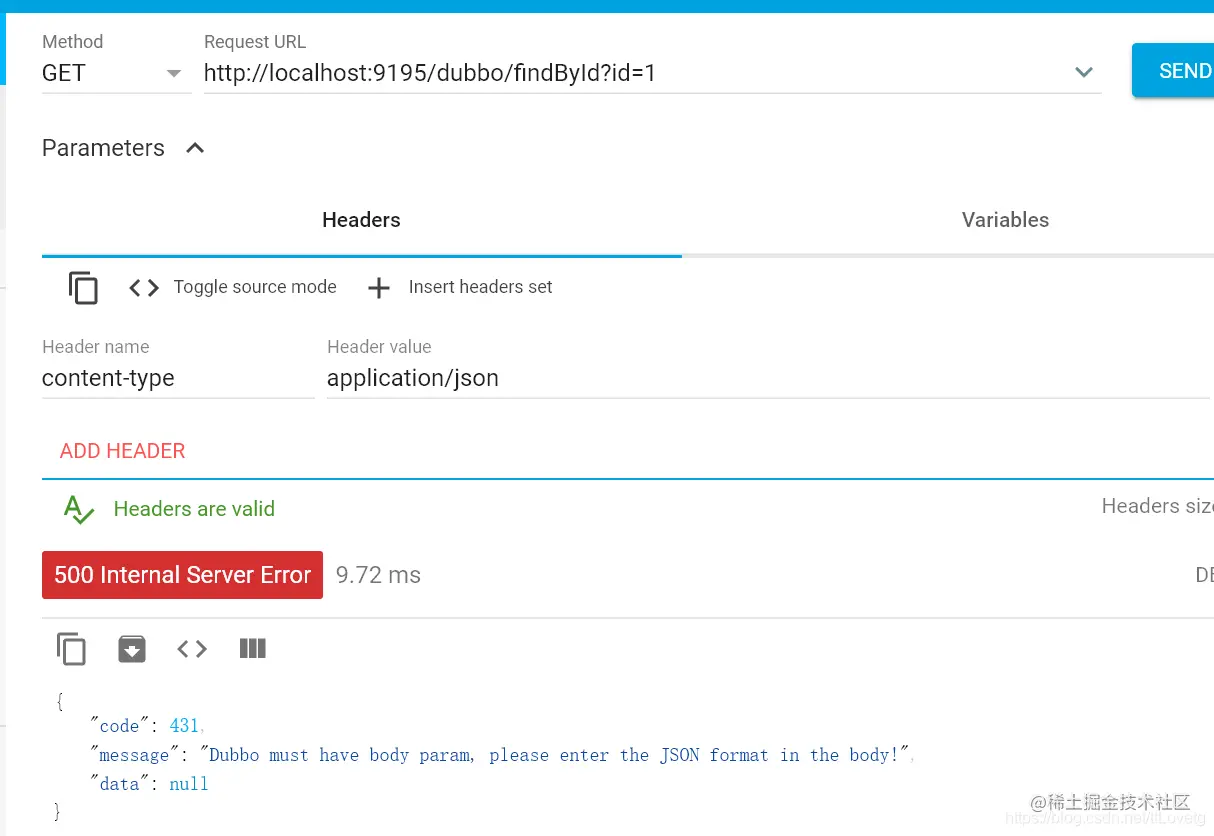
Task: Copy headers to clipboard icon
Action: 83,287
